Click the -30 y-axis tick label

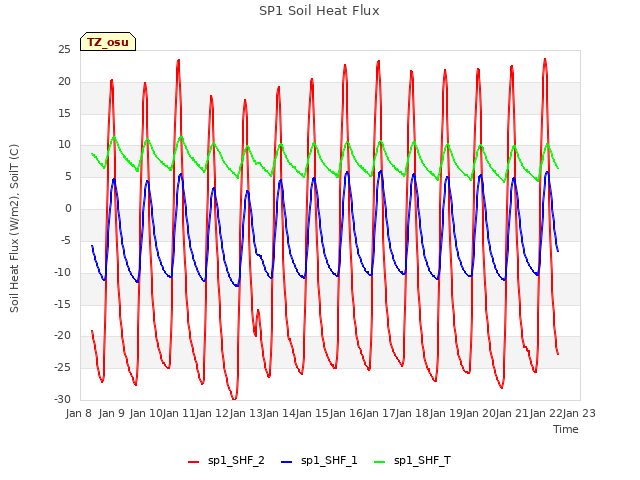pyautogui.click(x=62, y=399)
